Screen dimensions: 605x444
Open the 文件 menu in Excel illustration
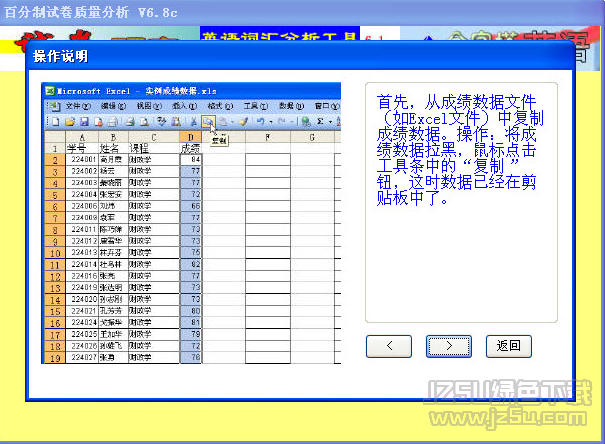coord(78,106)
